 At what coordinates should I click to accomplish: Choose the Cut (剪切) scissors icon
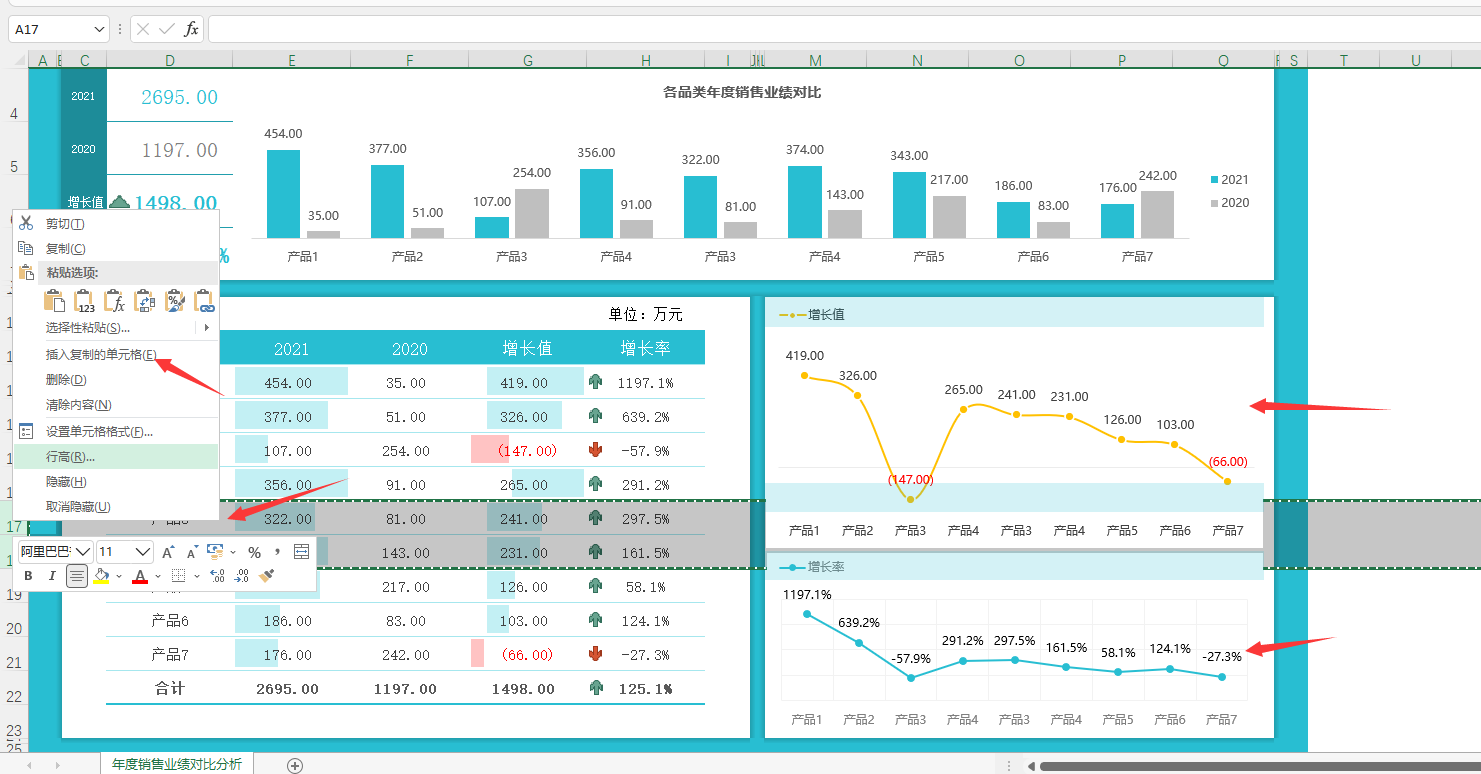[x=27, y=223]
